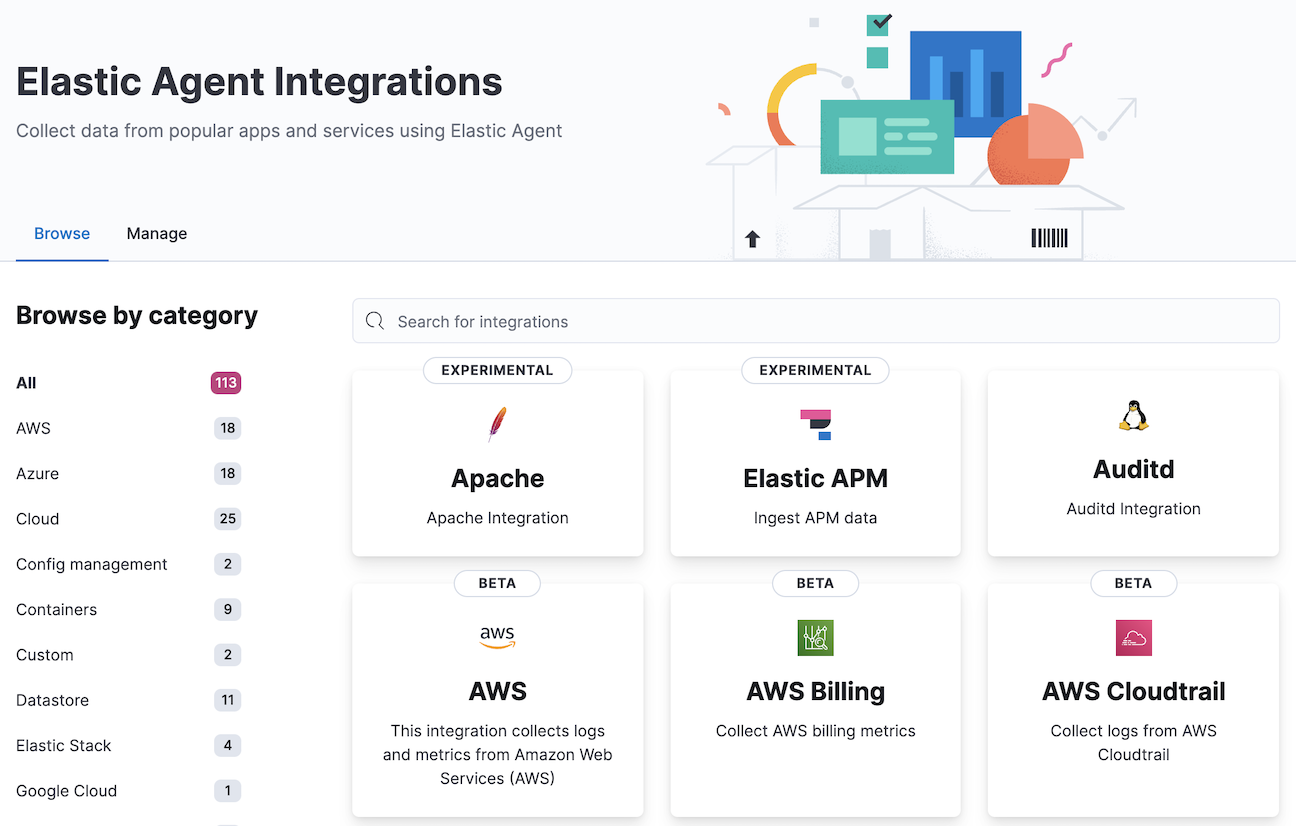Select the Browse tab
The width and height of the screenshot is (1296, 826).
(x=61, y=233)
